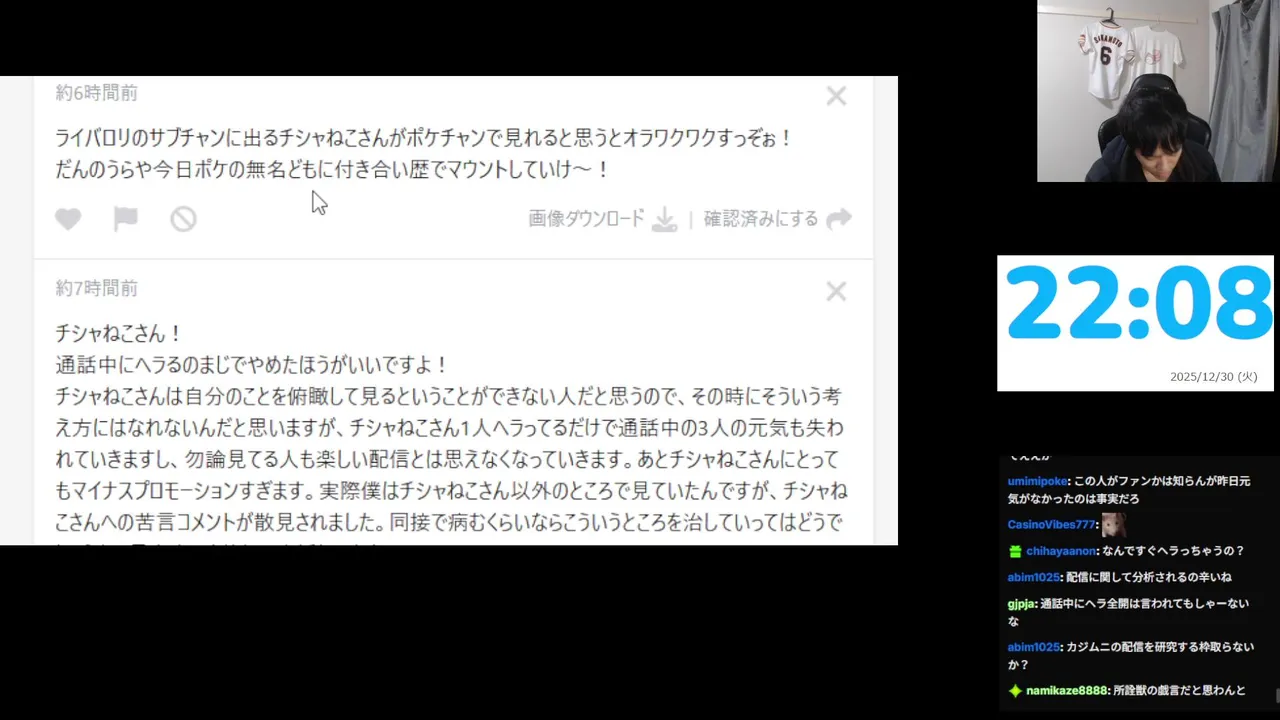Dismiss the 約7時間前 message with its X
The height and width of the screenshot is (720, 1280).
836,291
